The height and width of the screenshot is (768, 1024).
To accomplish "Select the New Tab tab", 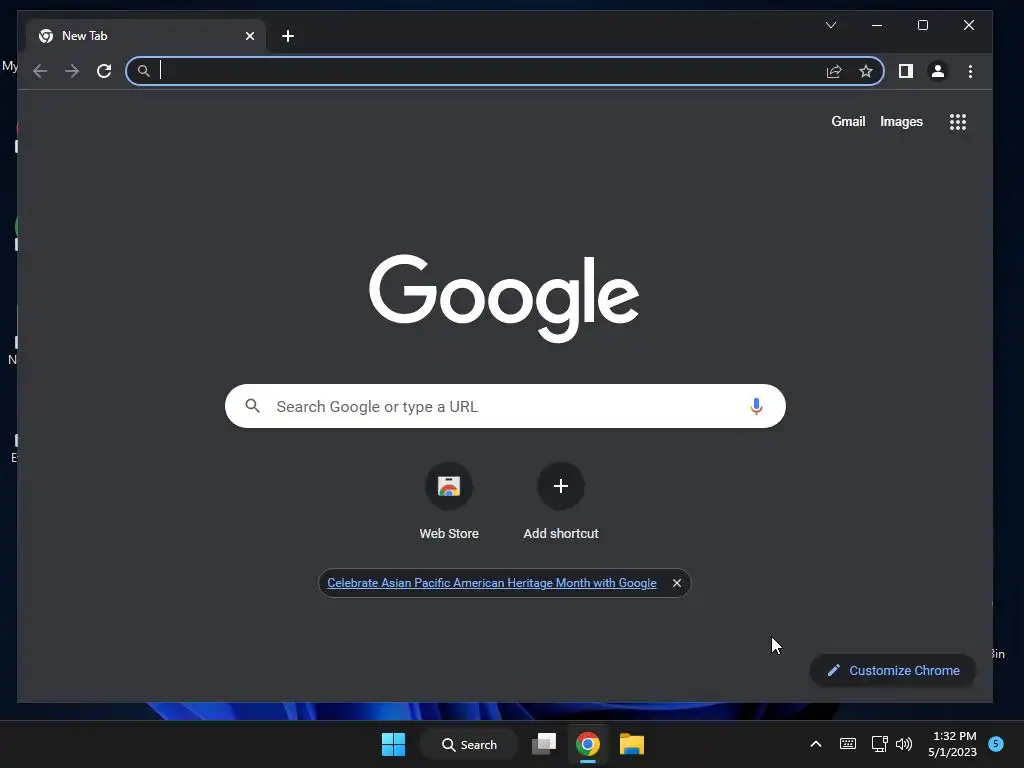I will click(146, 36).
